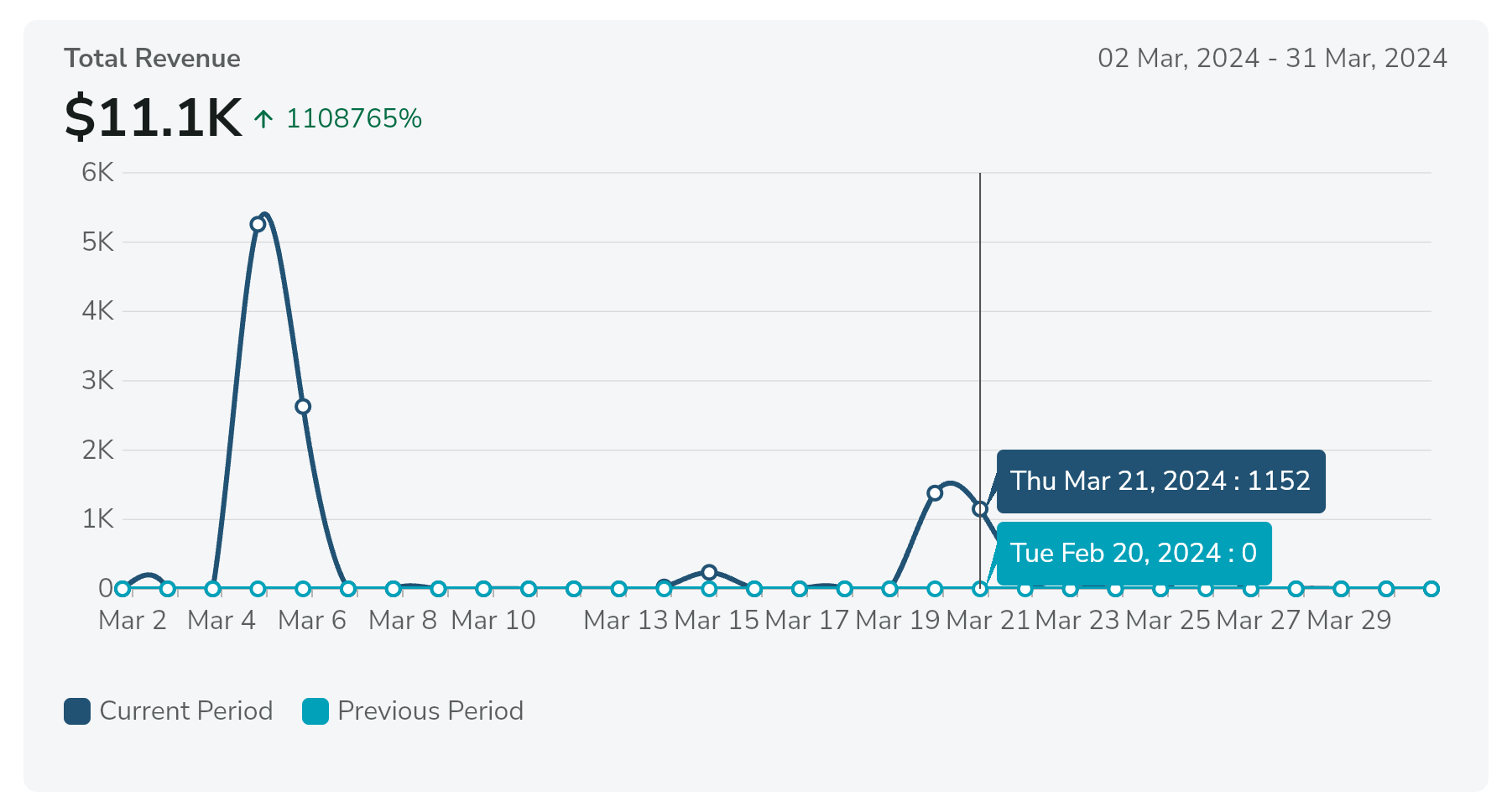Click the Mar 15 small bump data point
This screenshot has width=1507, height=812.
coord(709,572)
